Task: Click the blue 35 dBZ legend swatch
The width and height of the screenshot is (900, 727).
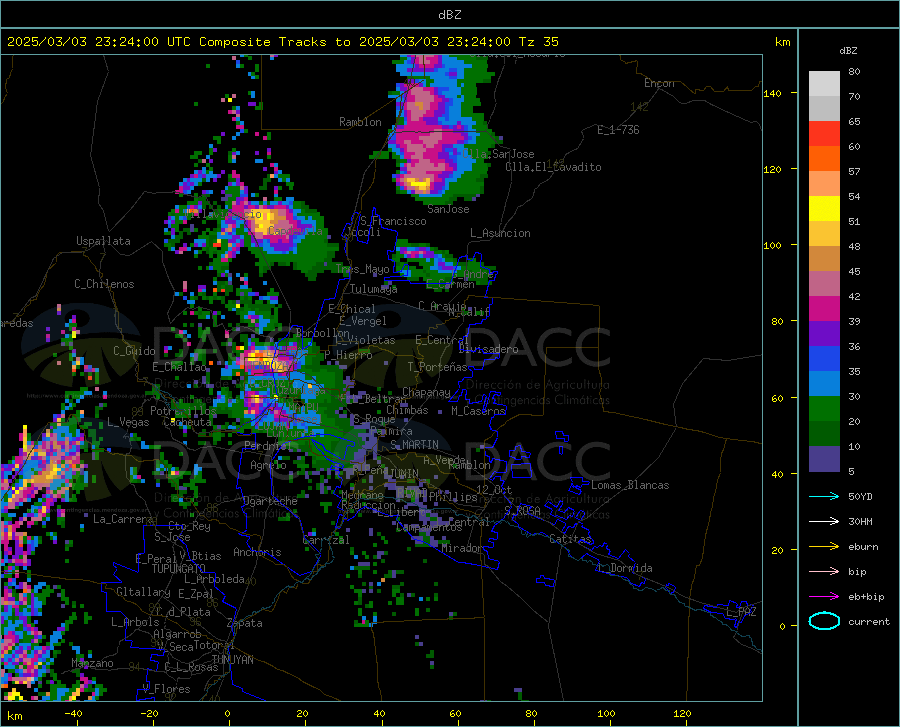Action: pos(824,359)
